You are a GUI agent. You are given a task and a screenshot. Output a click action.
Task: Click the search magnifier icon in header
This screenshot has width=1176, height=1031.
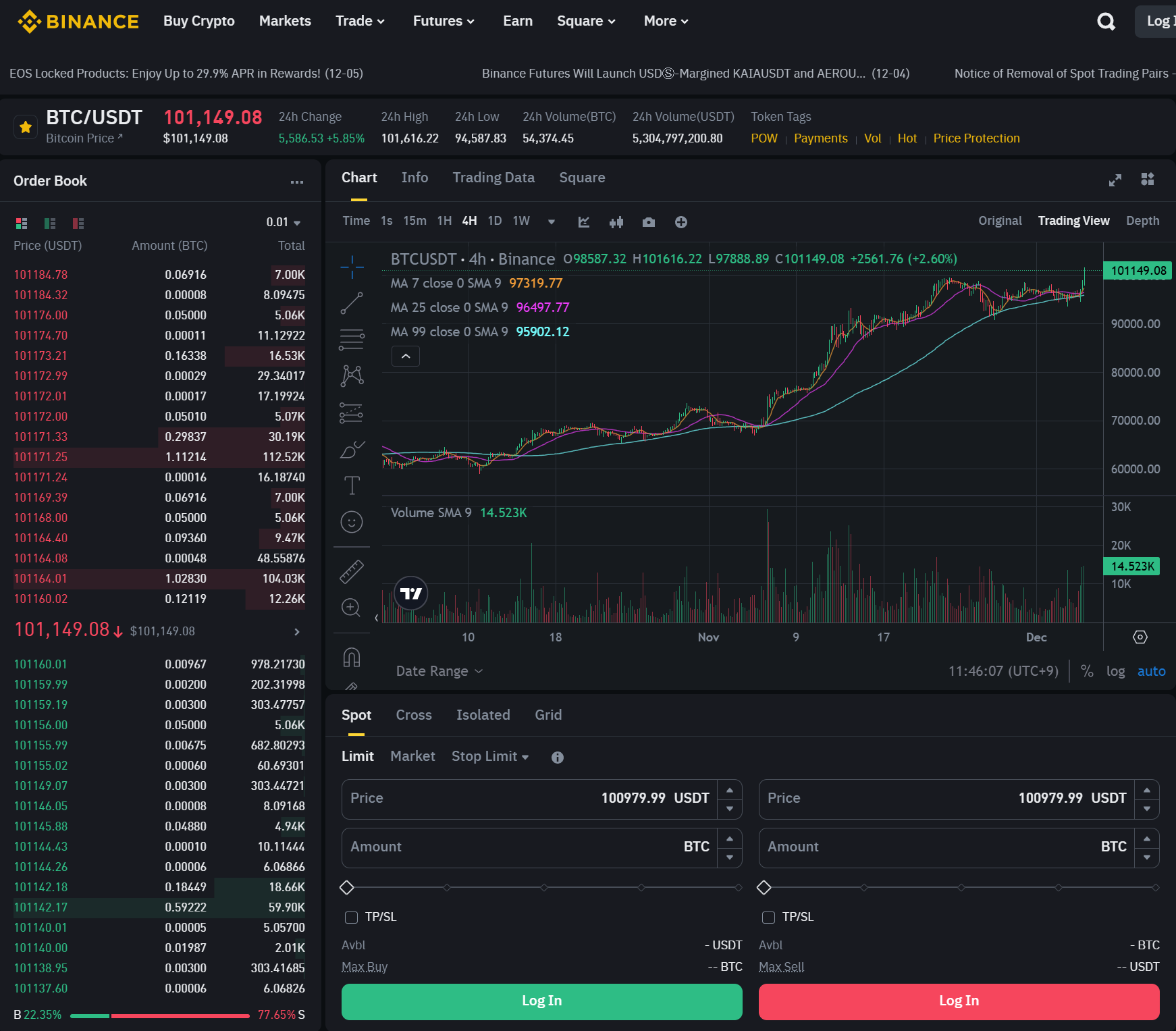(x=1106, y=22)
